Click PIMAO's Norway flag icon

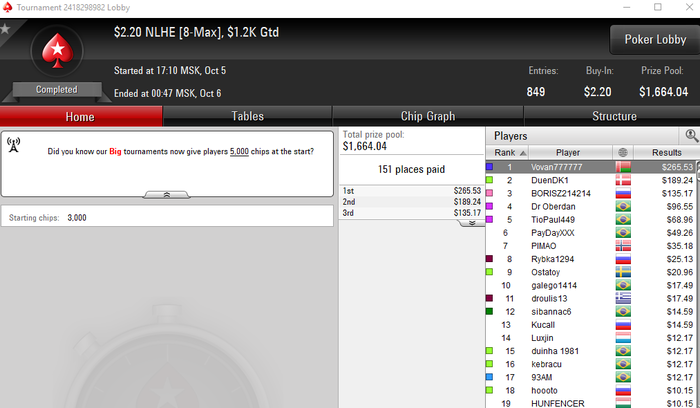pyautogui.click(x=623, y=246)
